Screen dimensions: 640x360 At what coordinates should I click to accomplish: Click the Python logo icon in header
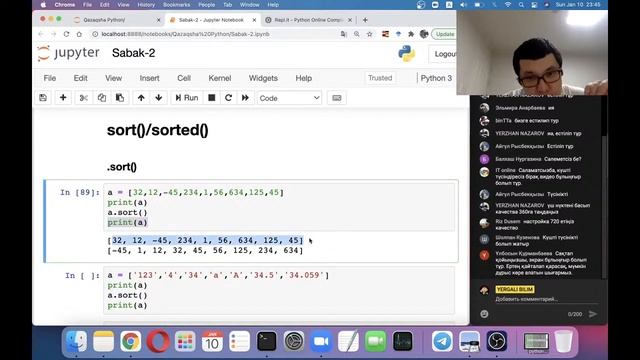pyautogui.click(x=407, y=54)
